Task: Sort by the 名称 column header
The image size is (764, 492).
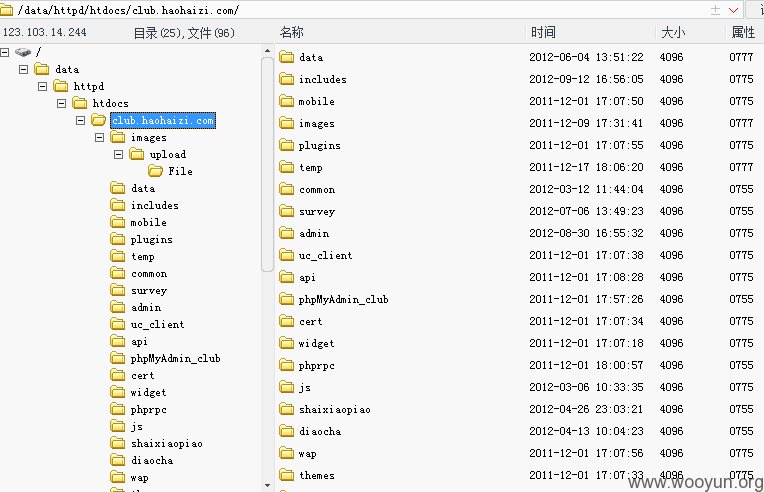Action: click(292, 32)
